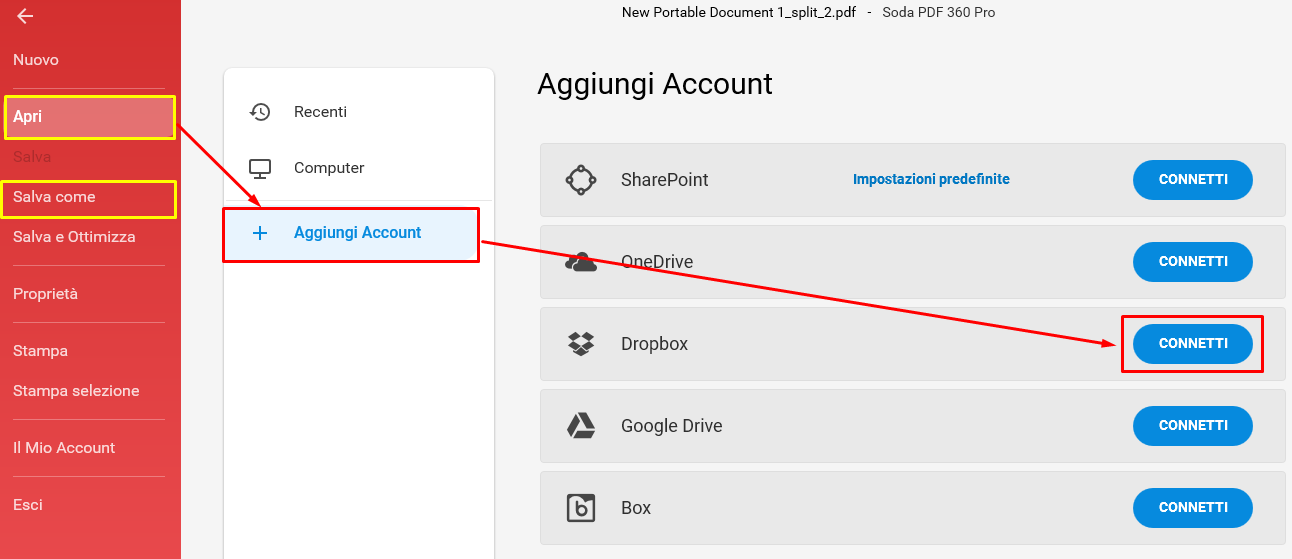Click the SharePoint logo icon

581,180
